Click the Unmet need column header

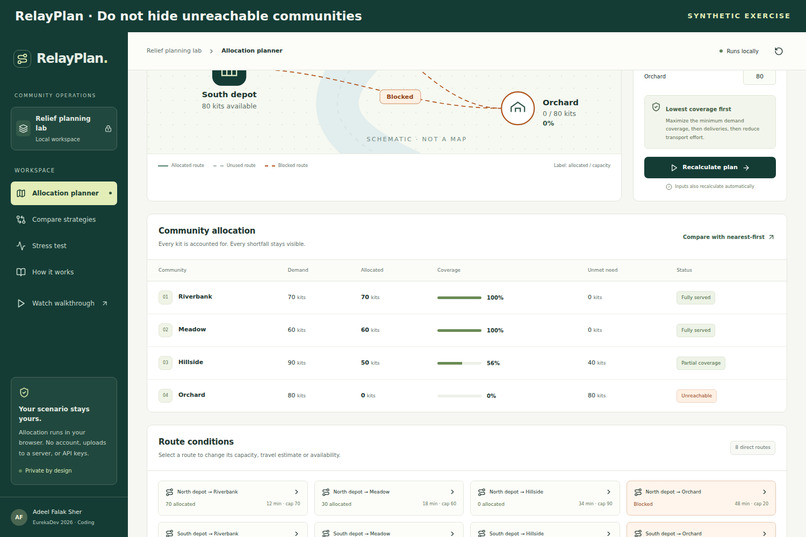coord(602,270)
